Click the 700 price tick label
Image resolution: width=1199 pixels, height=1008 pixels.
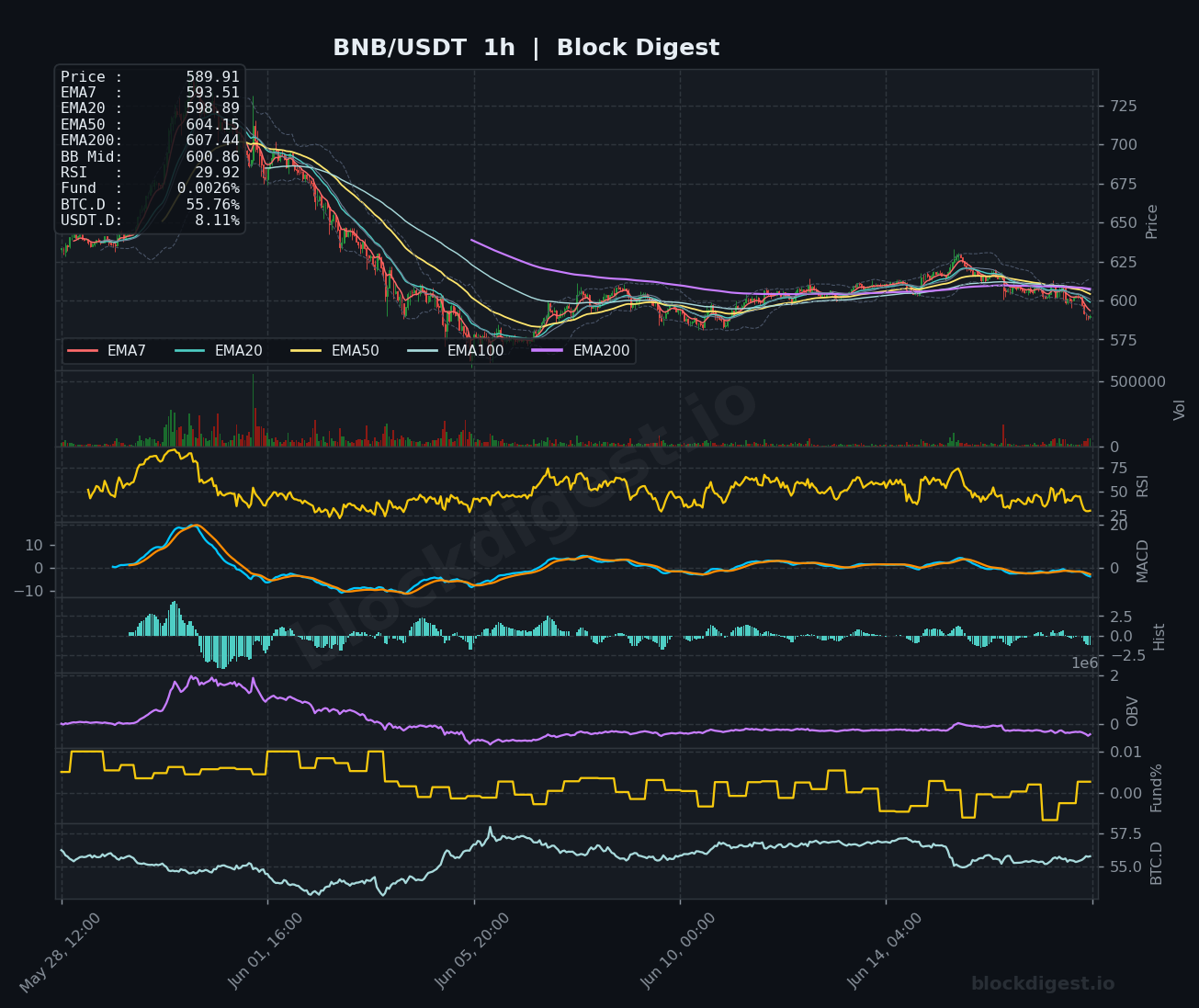point(1122,145)
